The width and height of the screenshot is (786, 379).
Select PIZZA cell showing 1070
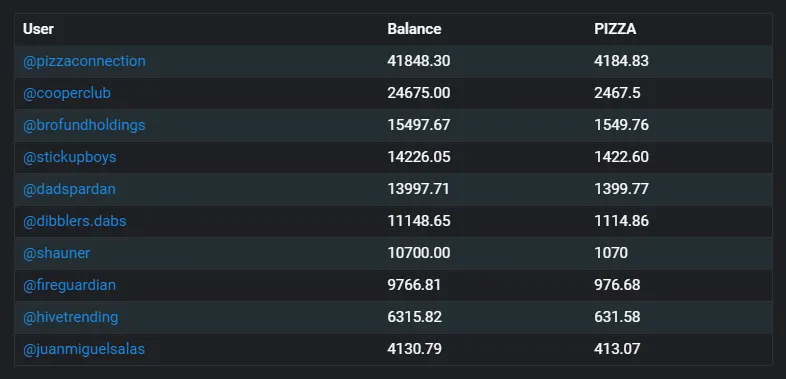(611, 253)
